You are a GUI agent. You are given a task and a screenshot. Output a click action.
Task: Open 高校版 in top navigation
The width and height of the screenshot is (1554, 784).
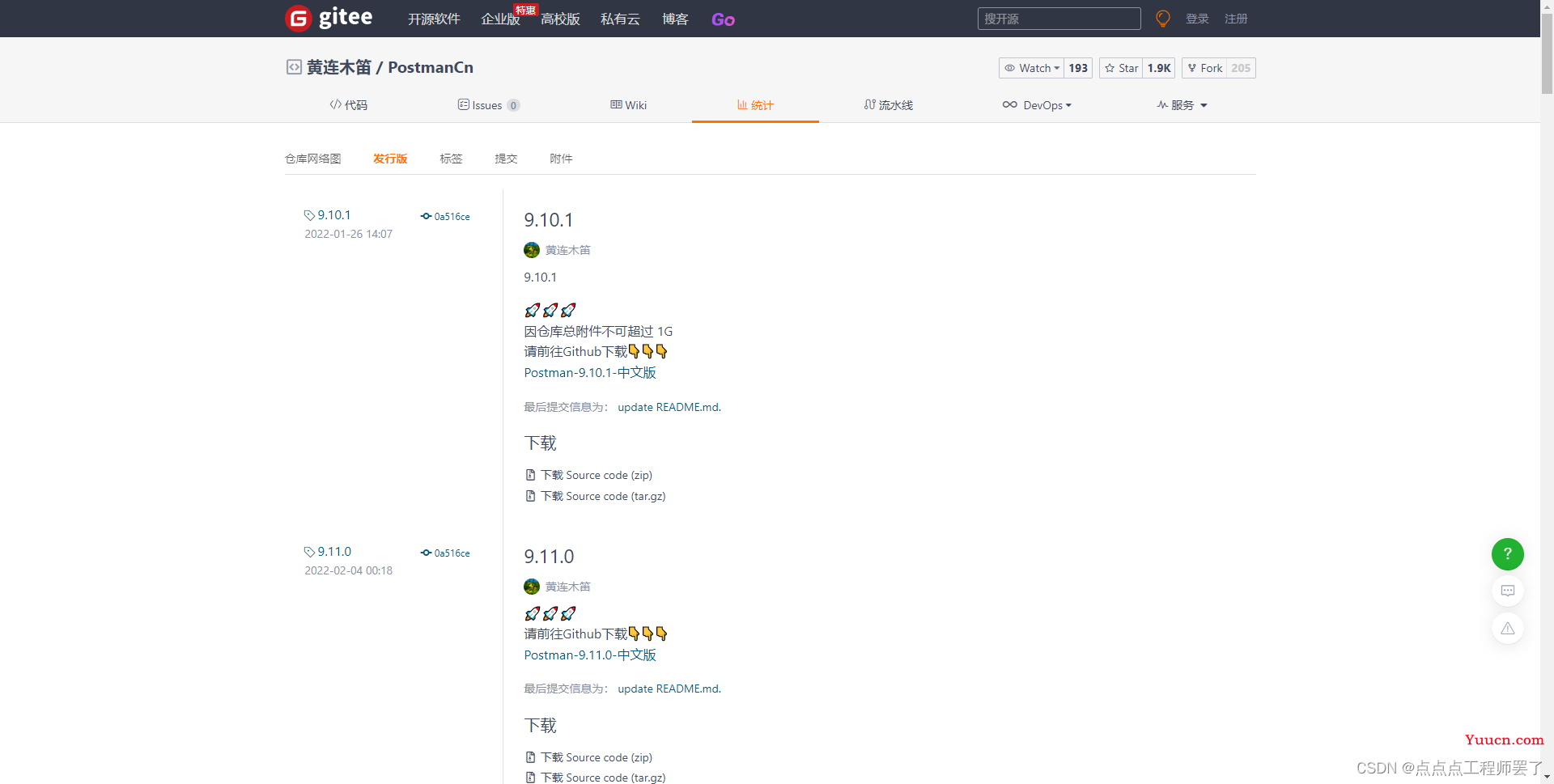coord(560,19)
